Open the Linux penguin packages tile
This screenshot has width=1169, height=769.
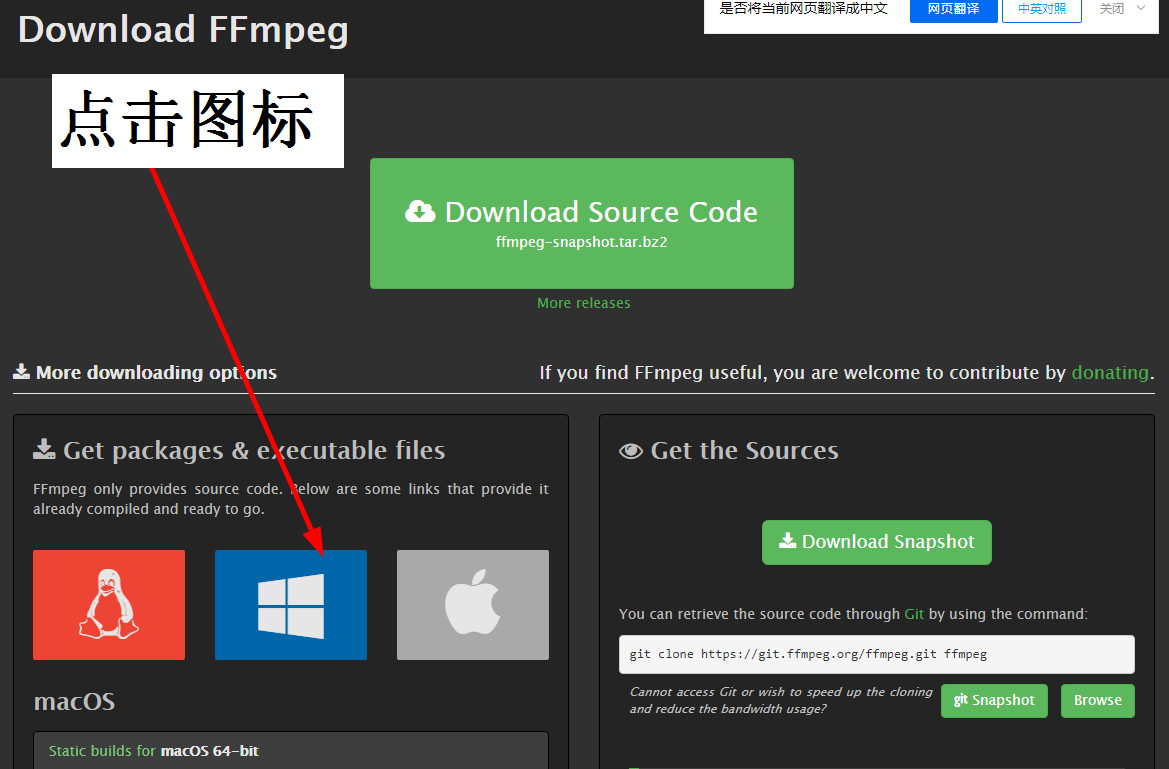(109, 605)
